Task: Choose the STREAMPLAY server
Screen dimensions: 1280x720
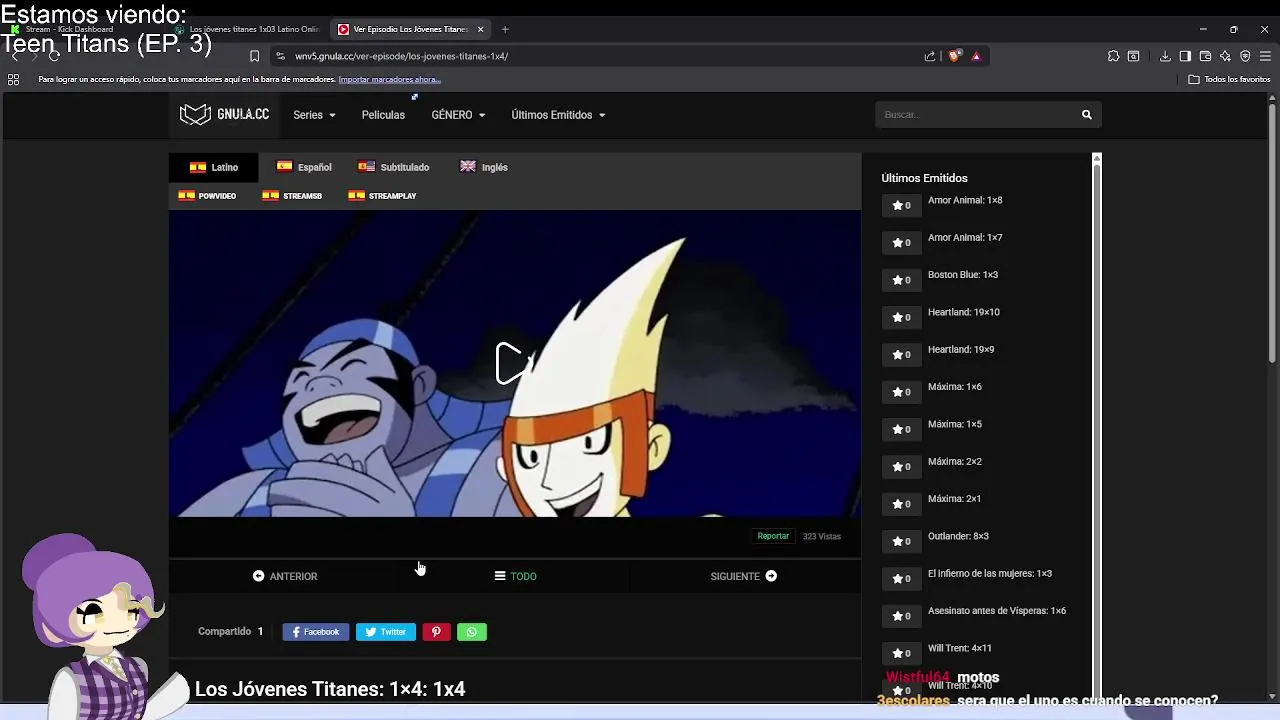Action: (x=382, y=196)
